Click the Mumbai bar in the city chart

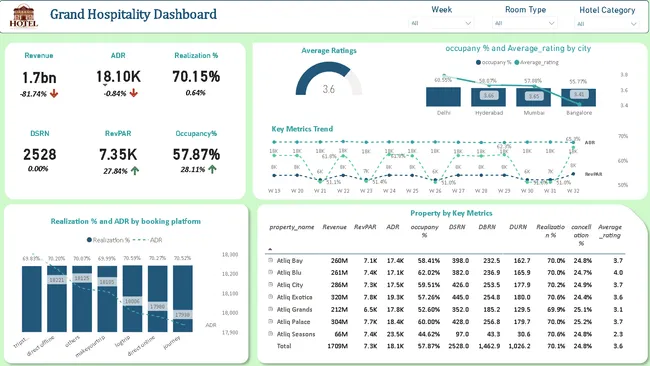click(534, 97)
